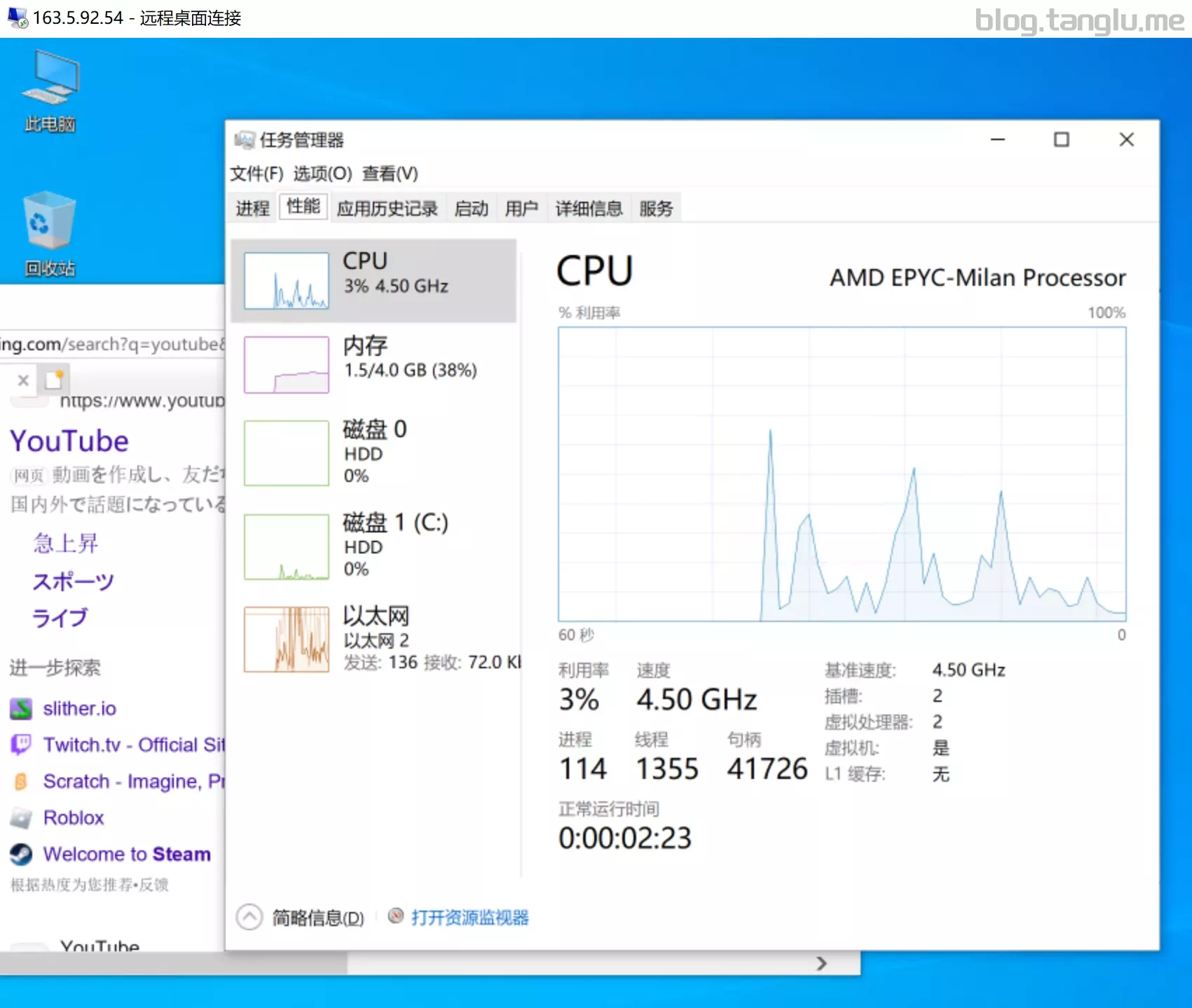Click the Twitch.tv site icon

click(21, 745)
